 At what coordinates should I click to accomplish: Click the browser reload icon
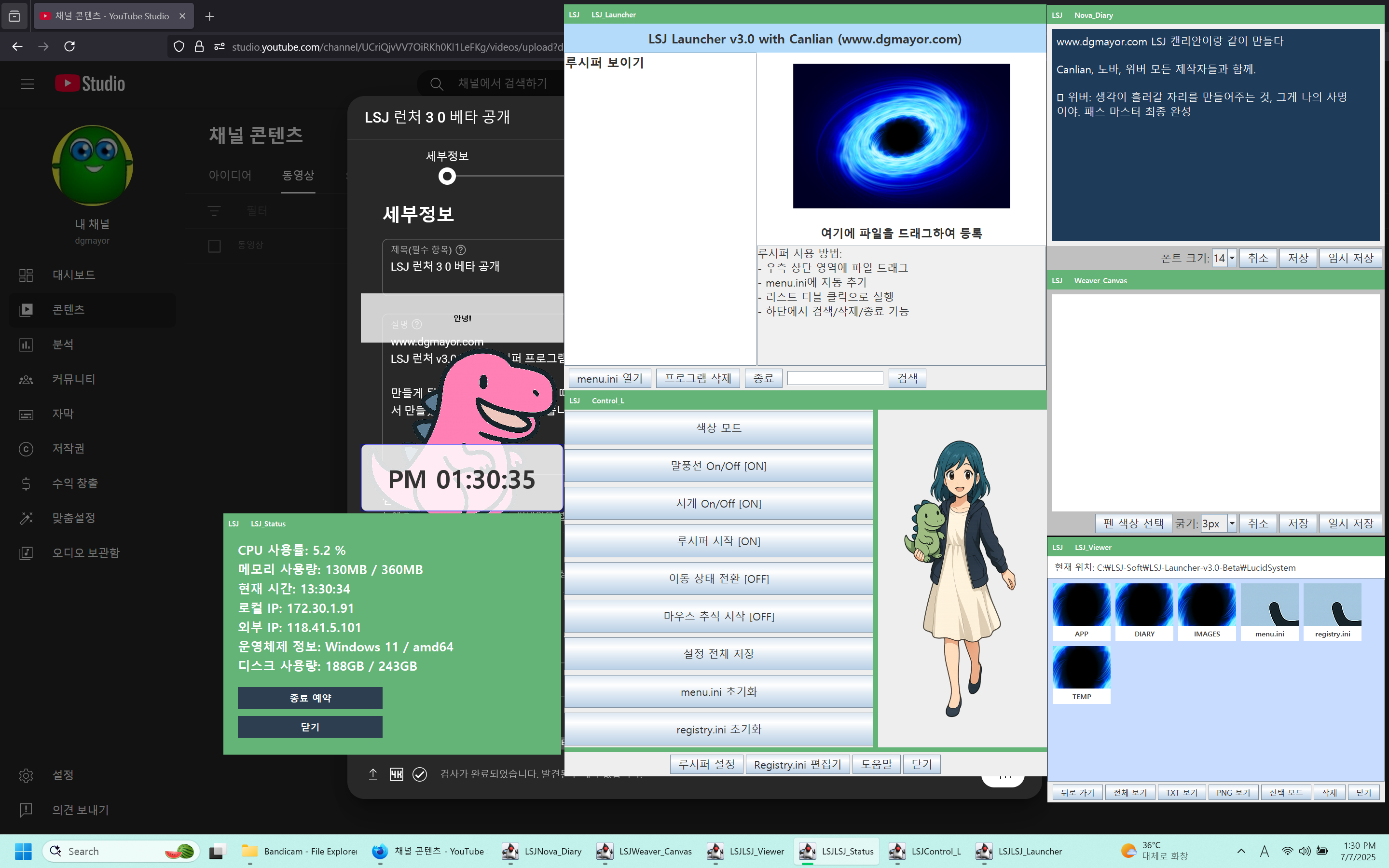point(69,46)
